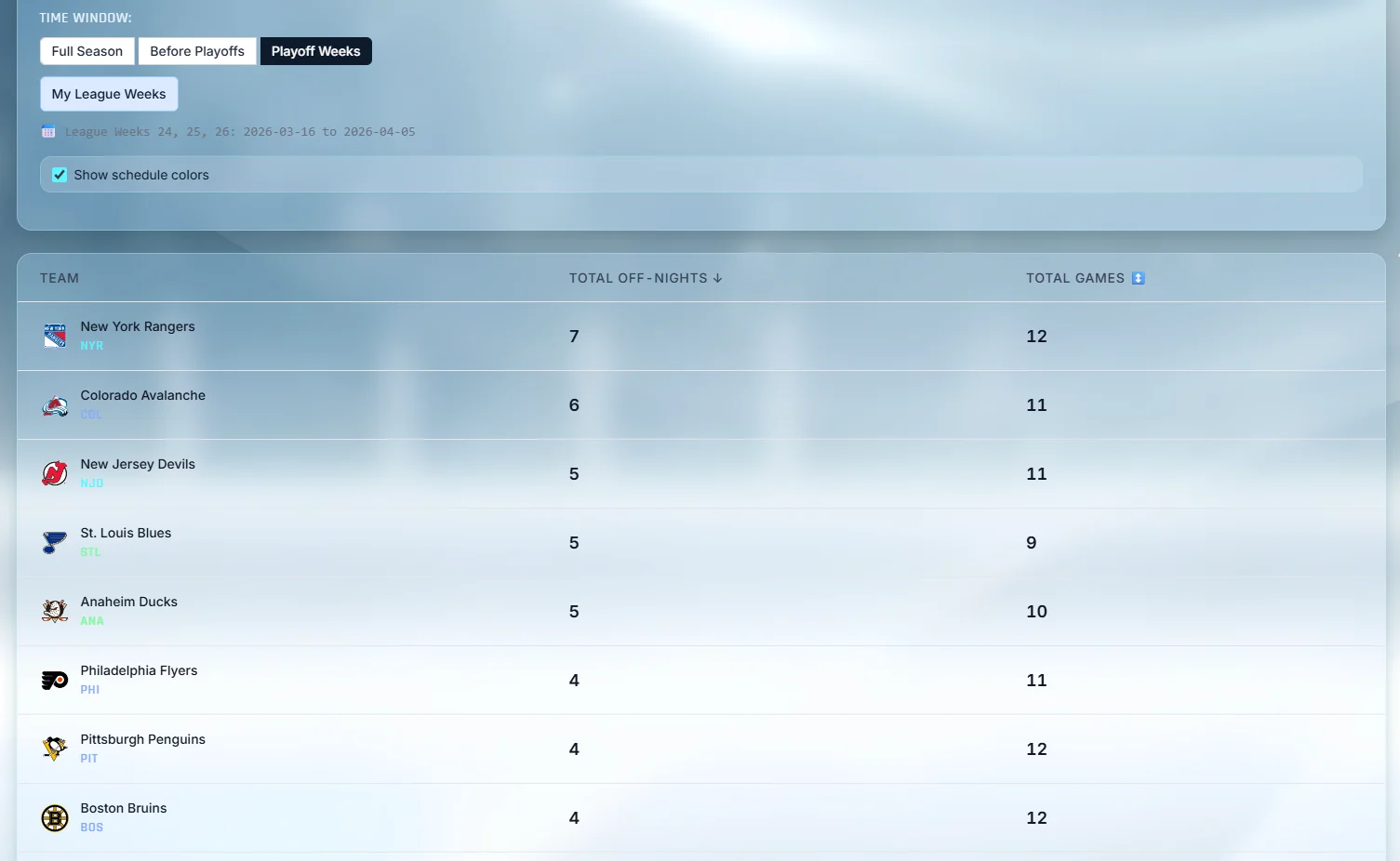1400x861 pixels.
Task: Click the League Weeks 24, 25, 26 date range text
Action: (240, 132)
